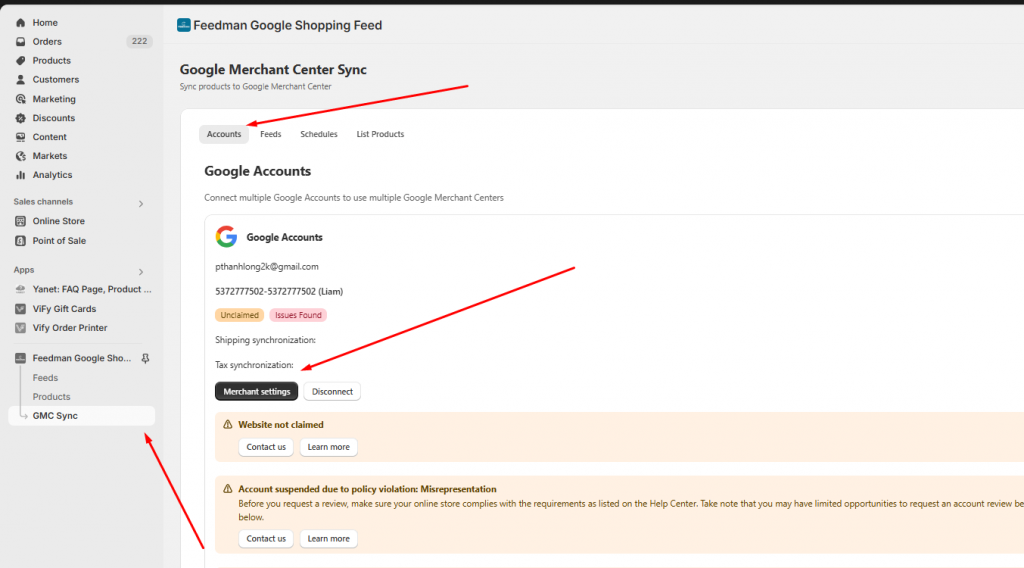This screenshot has height=568, width=1024.
Task: Click the pthanhlong2k@gmail.com email text
Action: pos(266,267)
